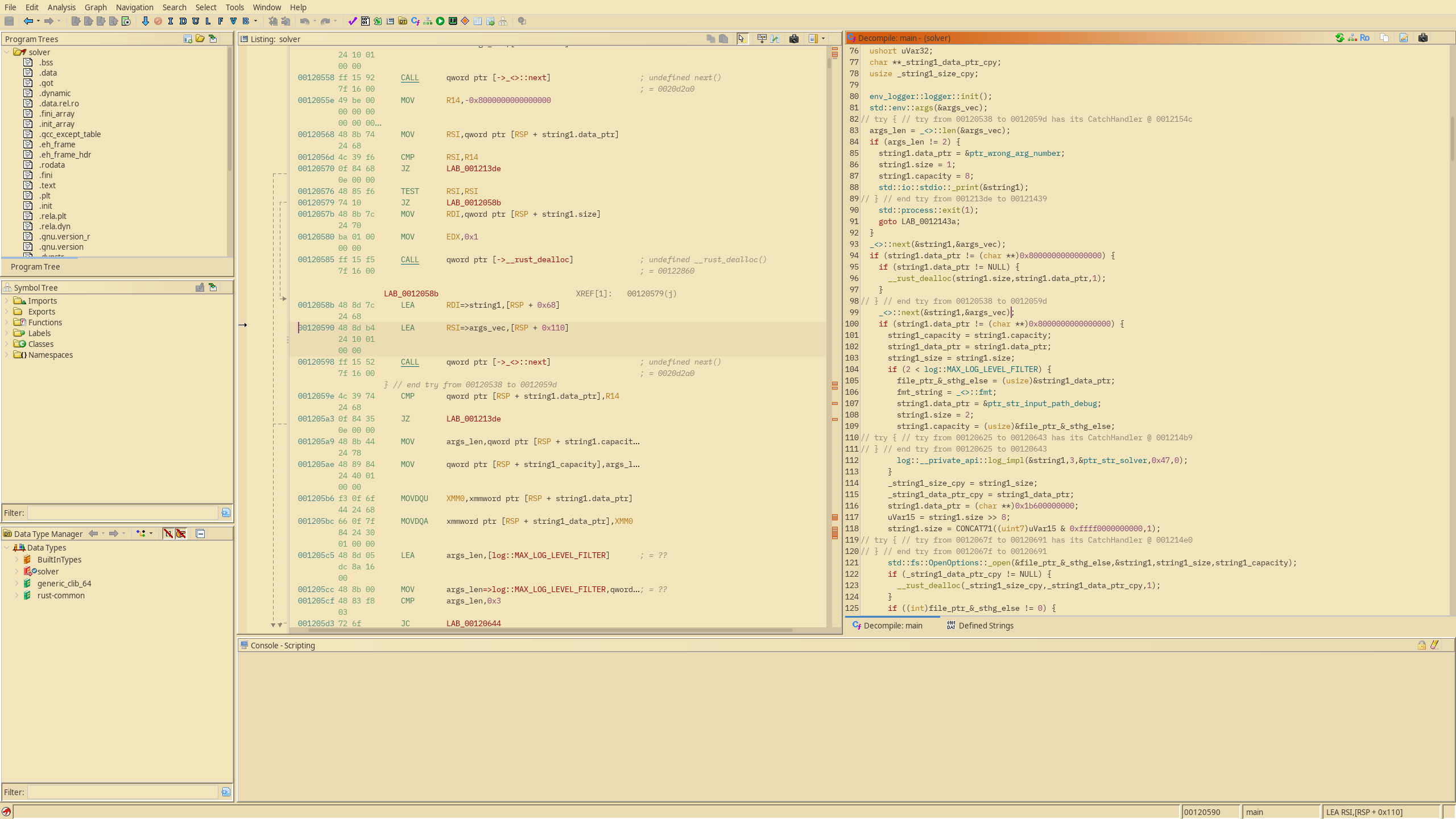Open the Data Type Manager toolbar icon

(x=403, y=21)
